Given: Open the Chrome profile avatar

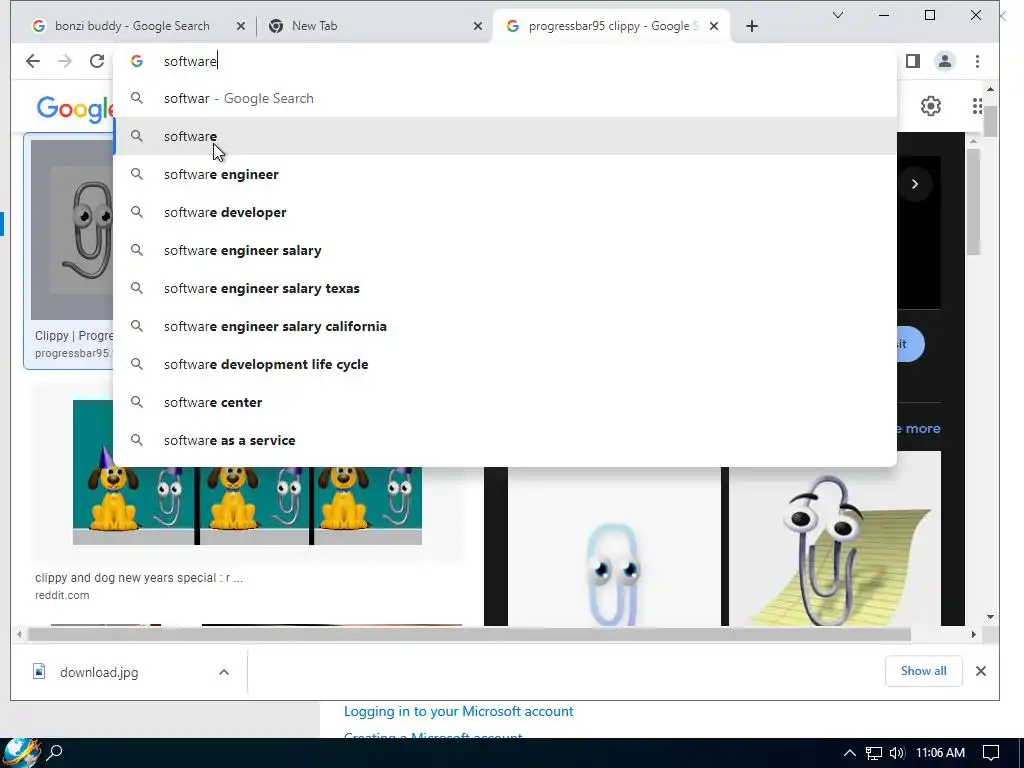Looking at the screenshot, I should coord(944,61).
